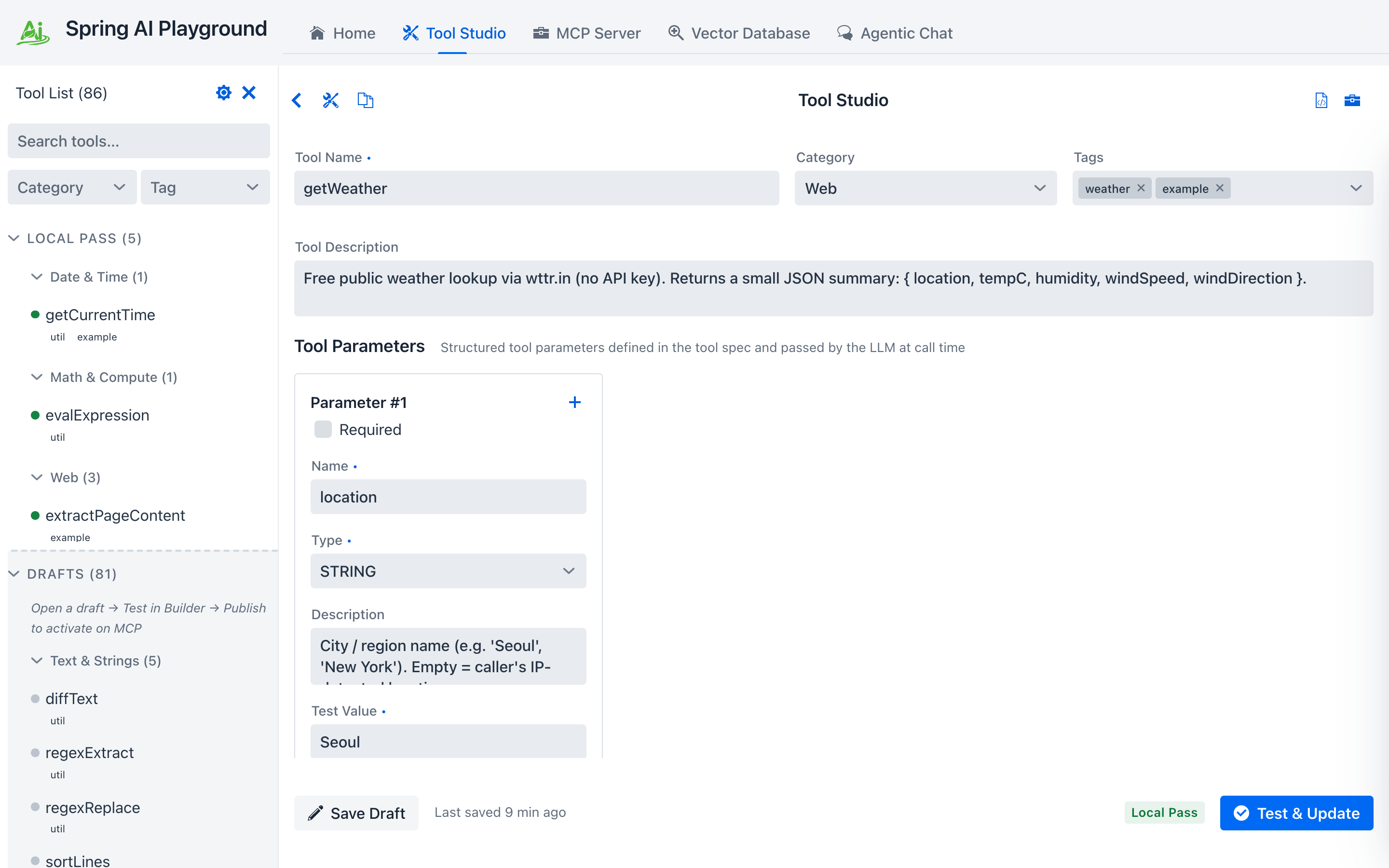Click the Tool Studio tab wrench icon
Image resolution: width=1389 pixels, height=868 pixels.
pos(410,33)
